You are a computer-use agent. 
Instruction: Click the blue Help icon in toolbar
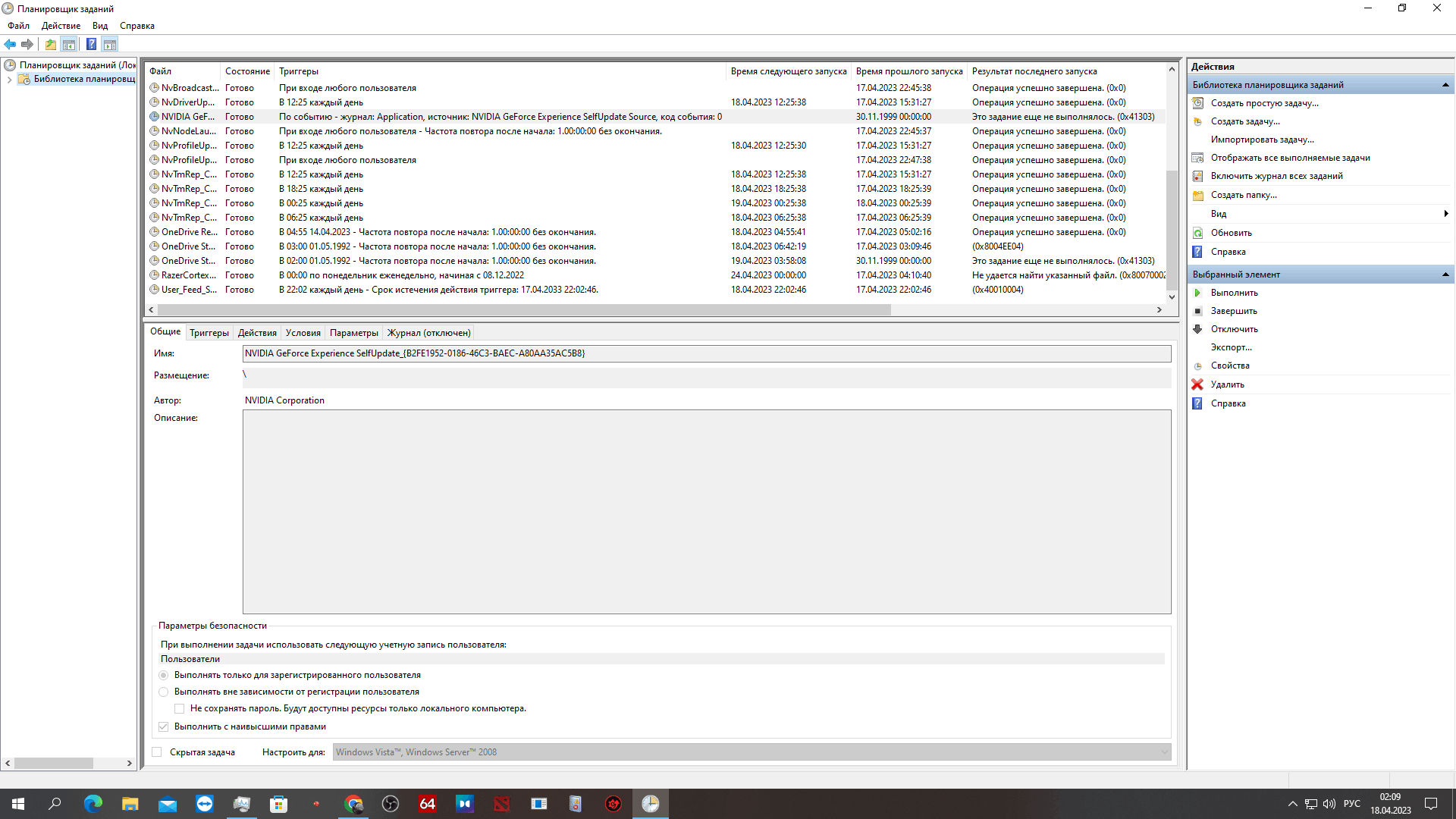click(91, 45)
